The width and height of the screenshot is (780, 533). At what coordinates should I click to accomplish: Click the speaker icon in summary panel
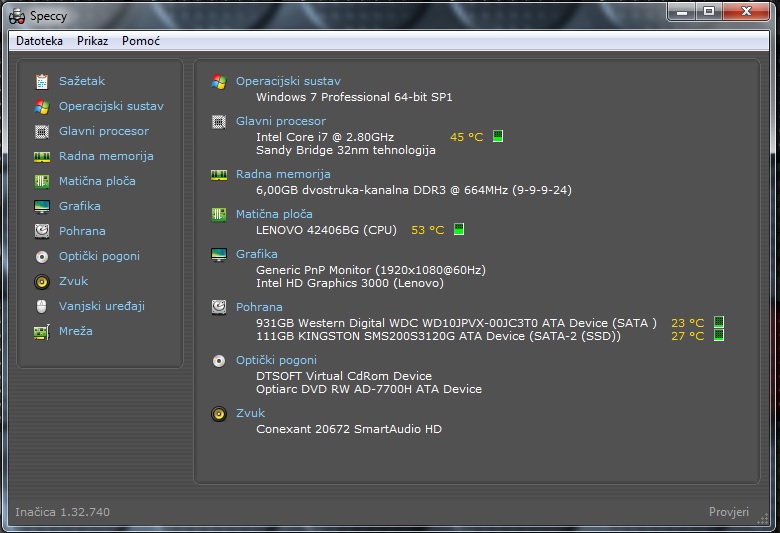[219, 414]
